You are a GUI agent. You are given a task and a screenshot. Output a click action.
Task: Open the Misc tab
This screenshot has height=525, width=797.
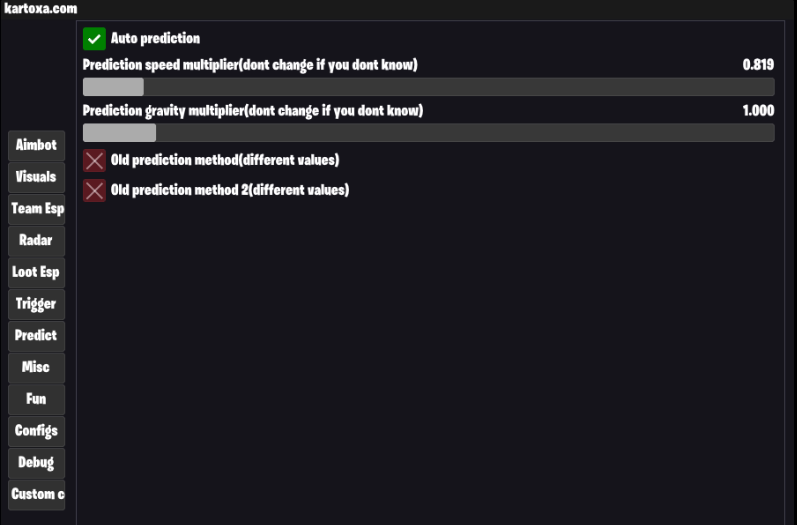tap(37, 367)
